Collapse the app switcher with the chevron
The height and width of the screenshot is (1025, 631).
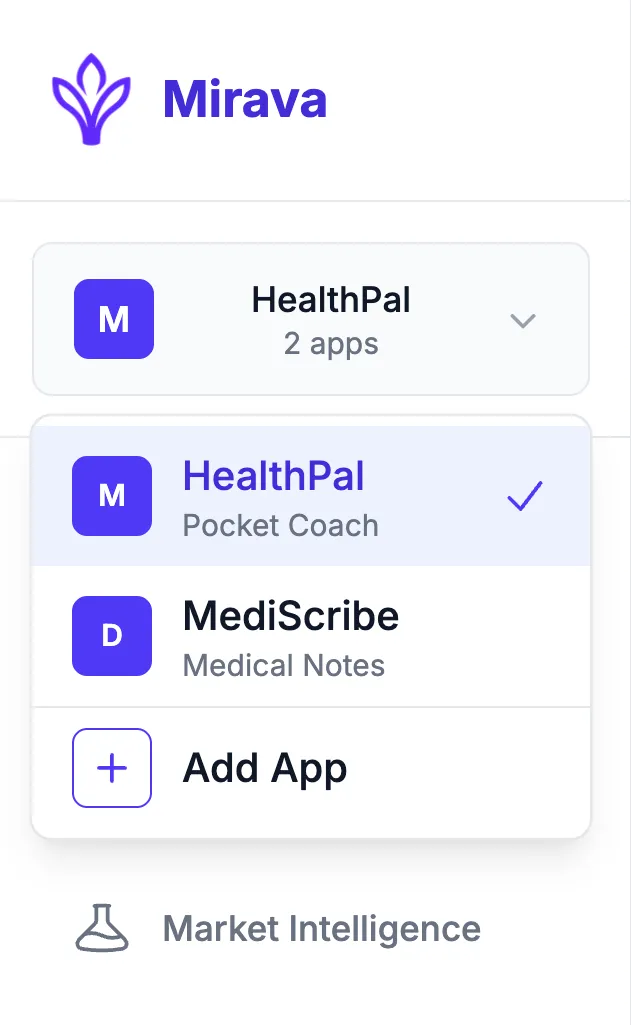pyautogui.click(x=523, y=322)
